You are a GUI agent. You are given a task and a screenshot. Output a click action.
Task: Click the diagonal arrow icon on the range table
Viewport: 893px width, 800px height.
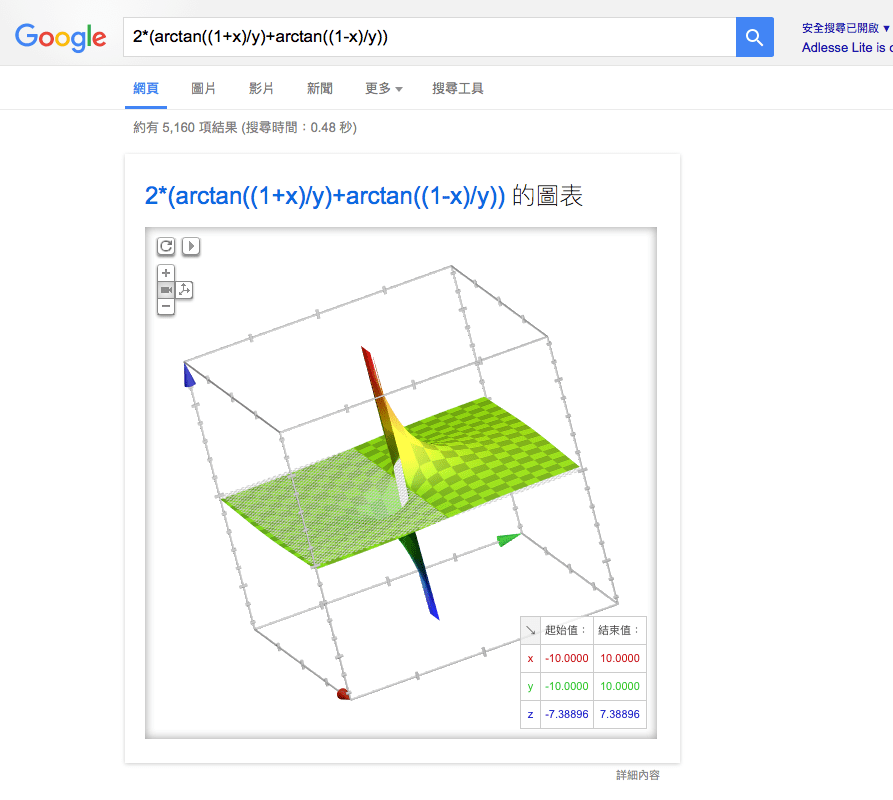(530, 630)
